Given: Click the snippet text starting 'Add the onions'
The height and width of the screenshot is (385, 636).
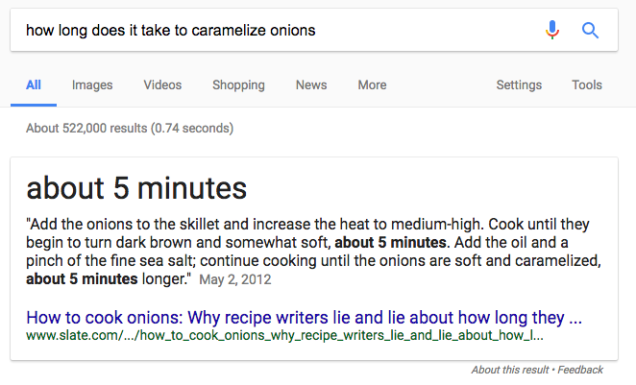Looking at the screenshot, I should click(x=314, y=251).
